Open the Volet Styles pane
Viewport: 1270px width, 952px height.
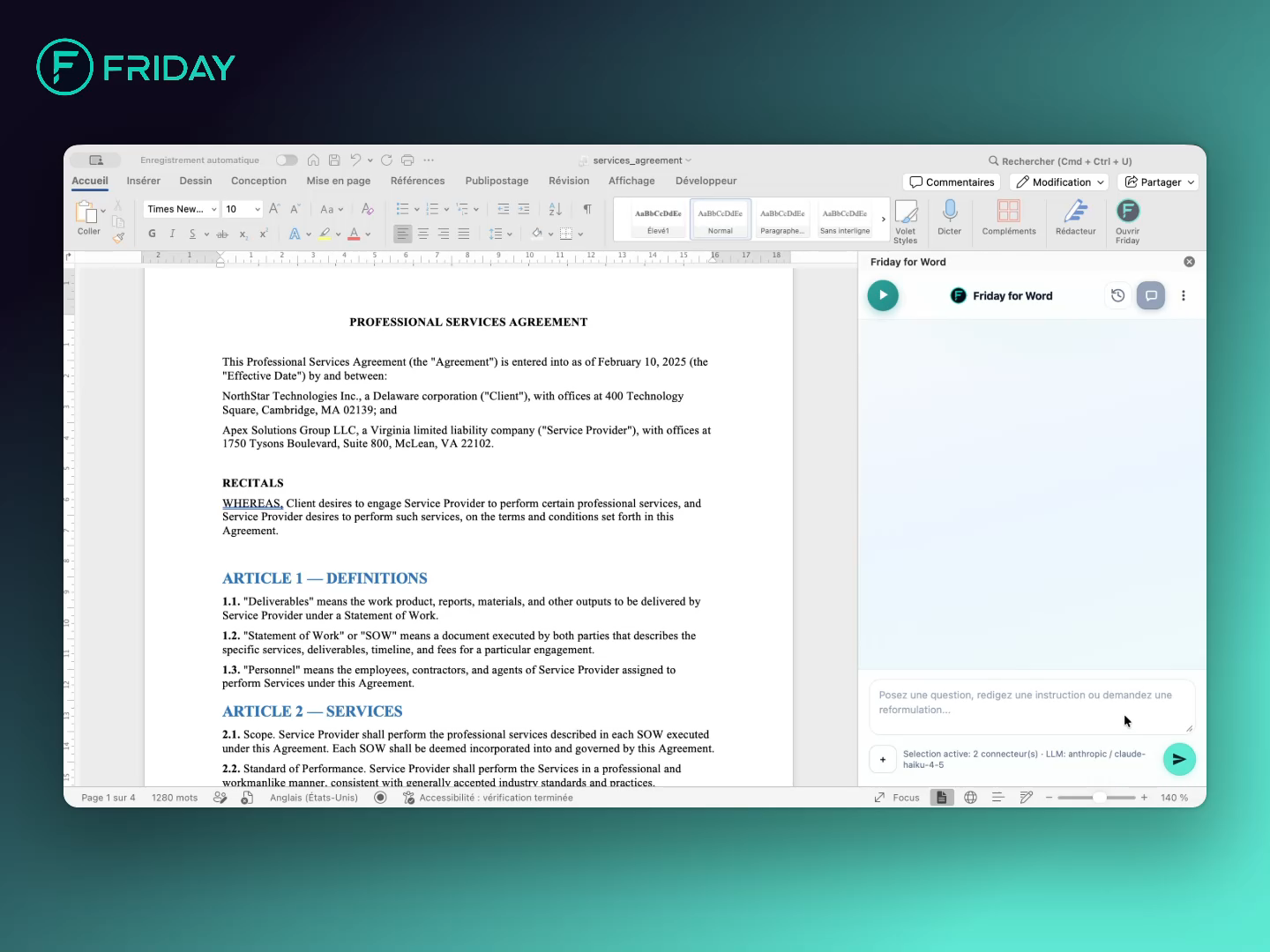[906, 221]
